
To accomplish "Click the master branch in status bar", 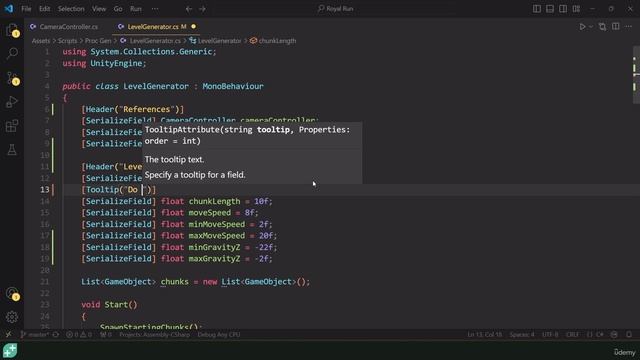I will tap(35, 335).
